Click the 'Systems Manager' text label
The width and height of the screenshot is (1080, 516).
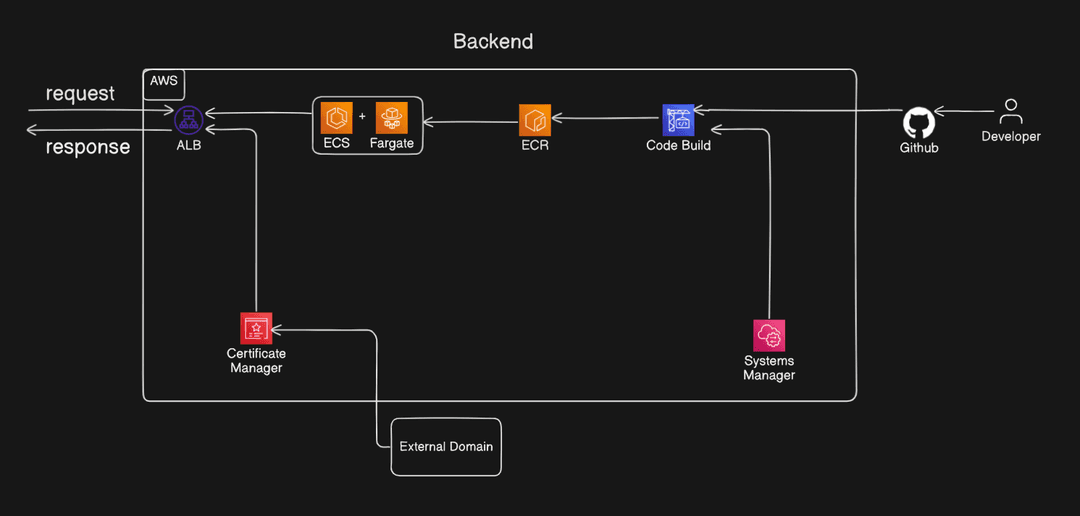pos(769,368)
